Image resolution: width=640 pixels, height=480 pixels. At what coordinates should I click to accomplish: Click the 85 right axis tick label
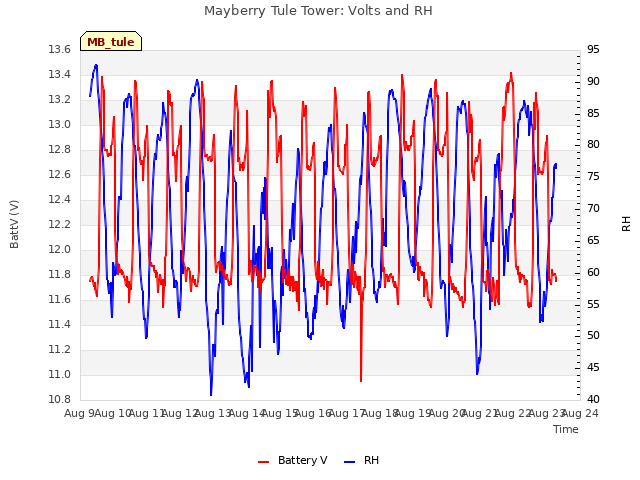click(x=593, y=113)
